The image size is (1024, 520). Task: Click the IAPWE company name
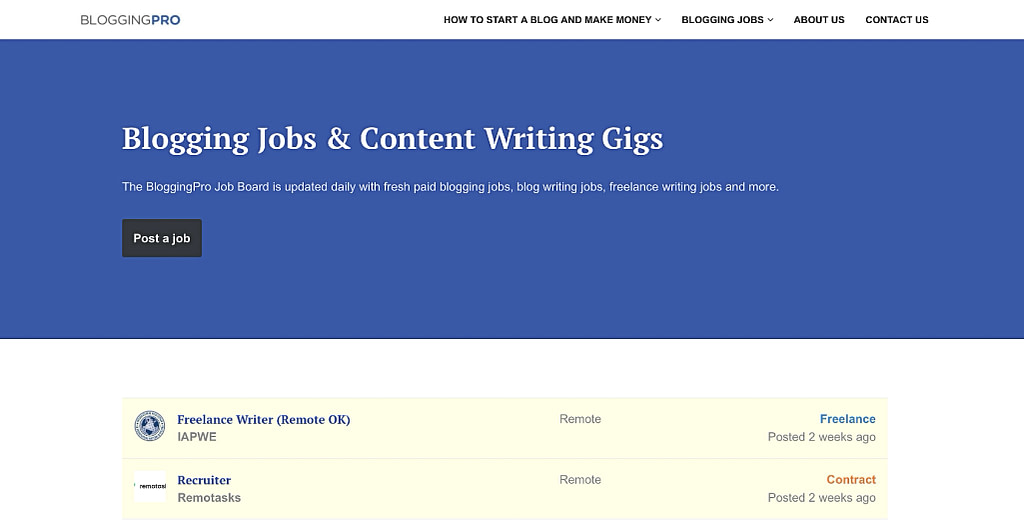197,437
